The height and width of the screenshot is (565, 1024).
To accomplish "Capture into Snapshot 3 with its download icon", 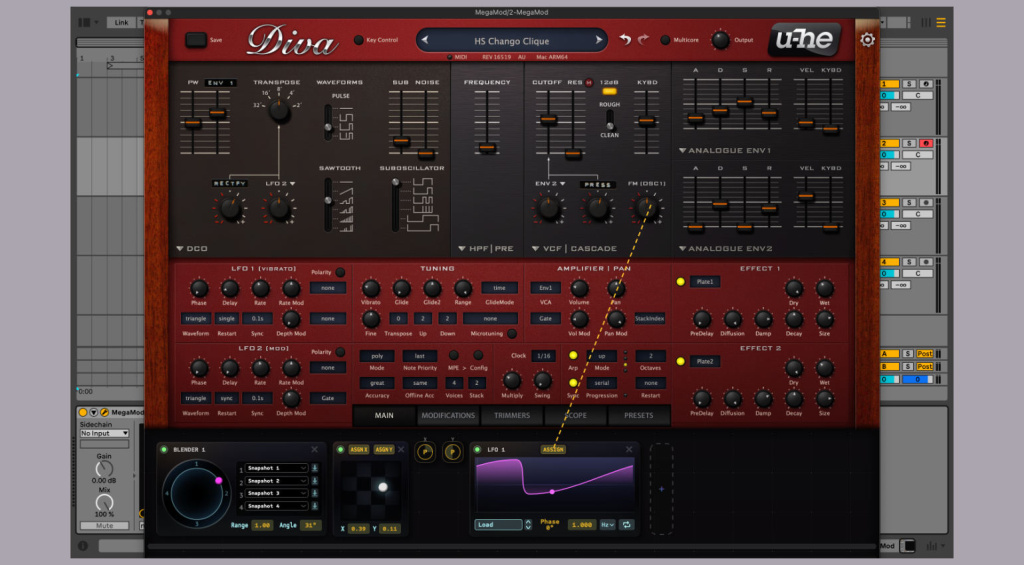I will point(314,493).
